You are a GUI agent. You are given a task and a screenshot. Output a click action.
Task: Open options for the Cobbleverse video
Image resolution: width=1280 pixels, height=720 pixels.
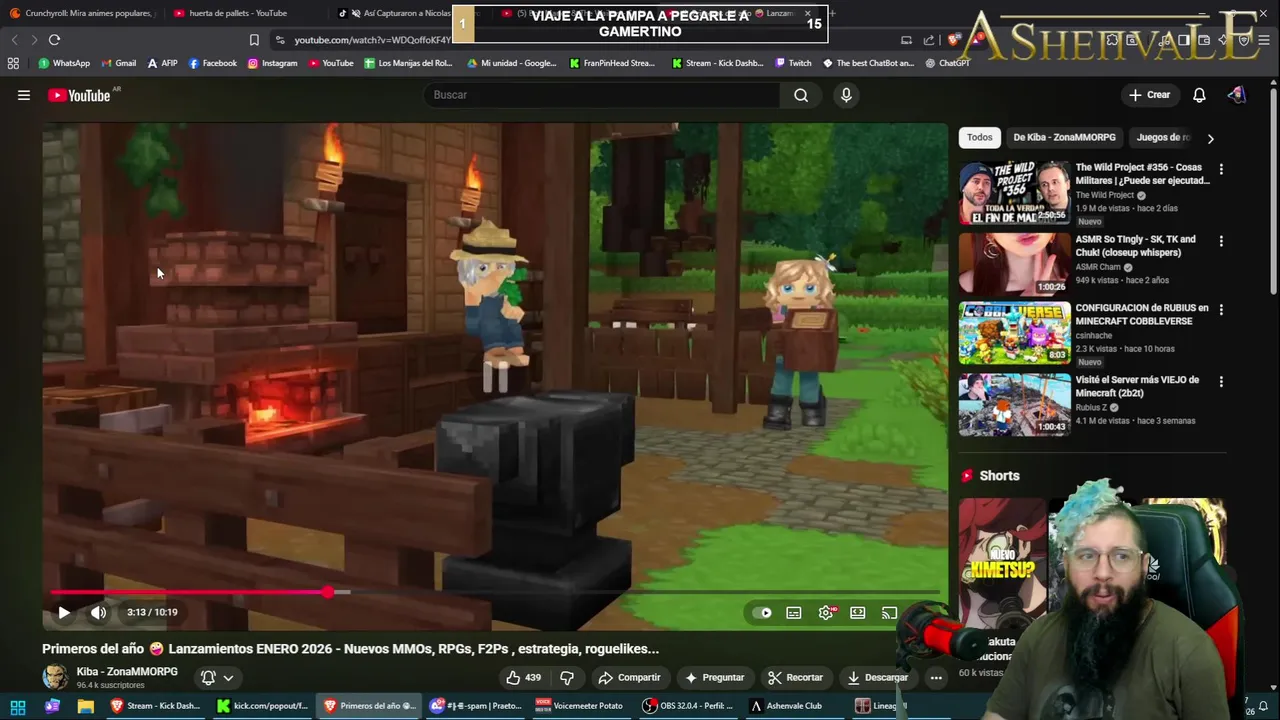(1221, 310)
